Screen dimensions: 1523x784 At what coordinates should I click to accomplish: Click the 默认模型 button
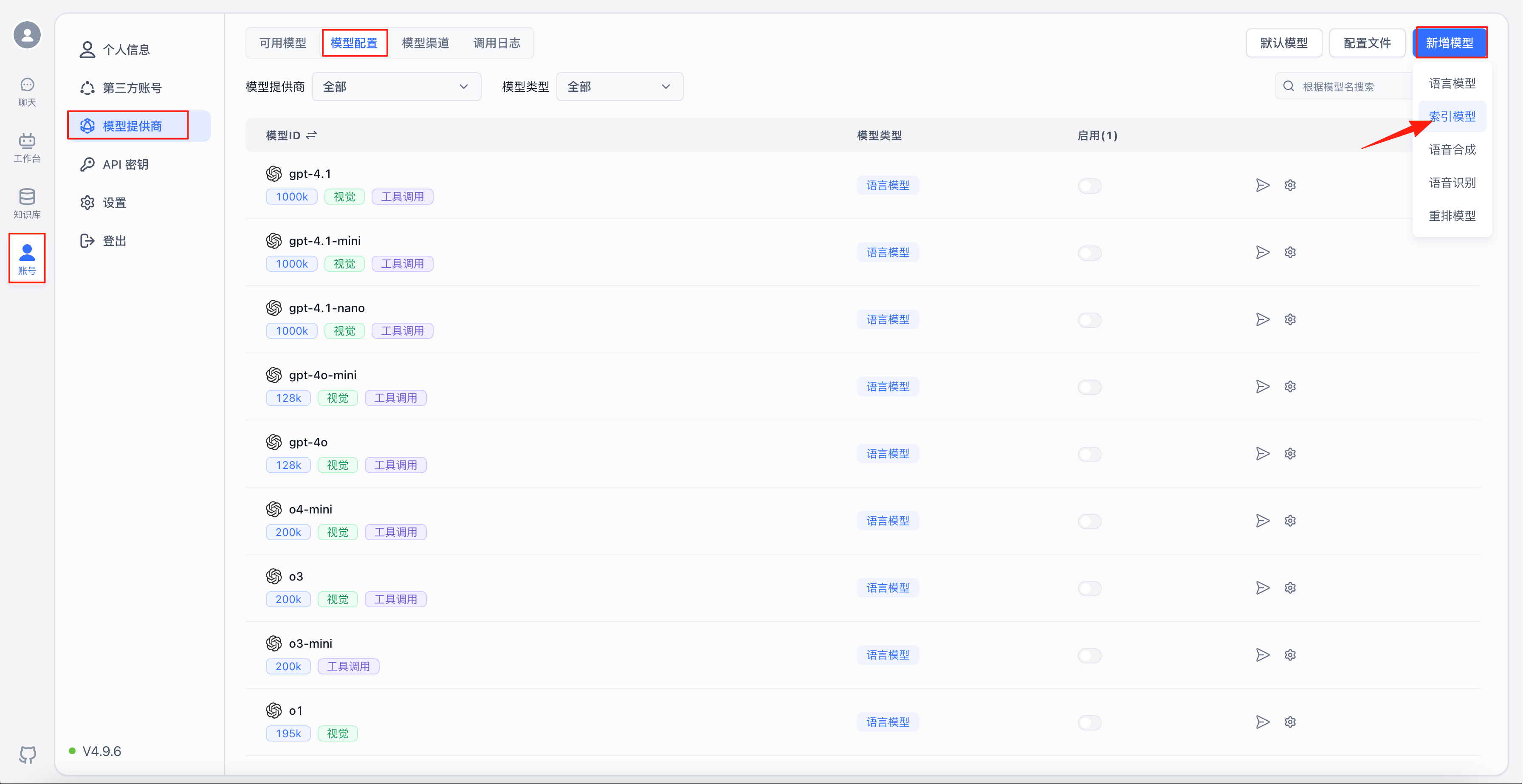tap(1283, 43)
